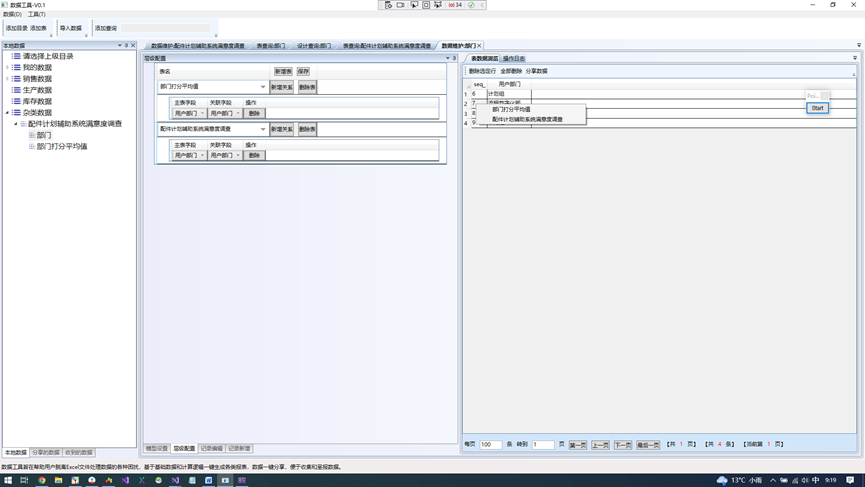Open the document tab list dropdown arrow
Screen dimensions: 865x487
859,45
